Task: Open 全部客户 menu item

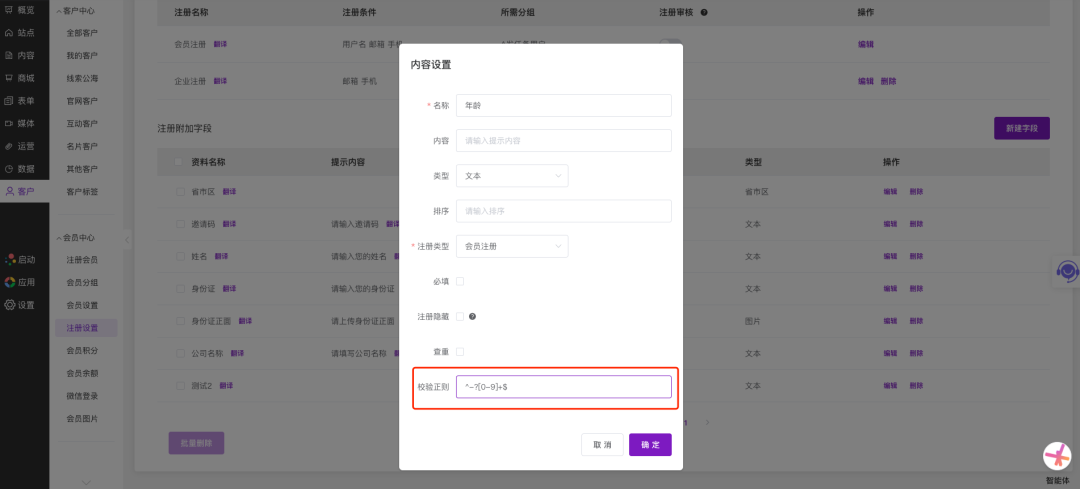Action: [82, 32]
